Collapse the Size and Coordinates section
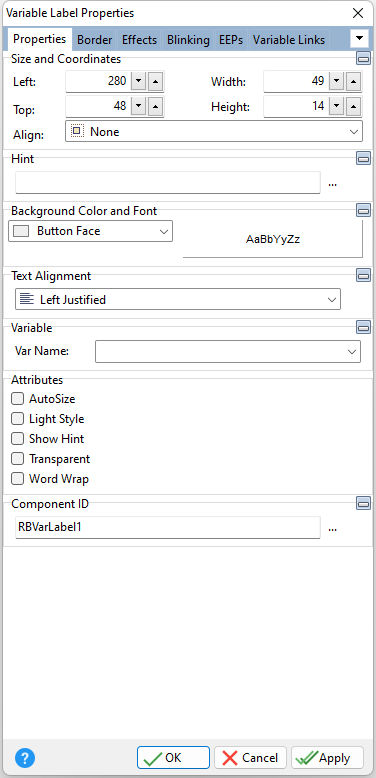376x778 pixels. click(x=364, y=59)
